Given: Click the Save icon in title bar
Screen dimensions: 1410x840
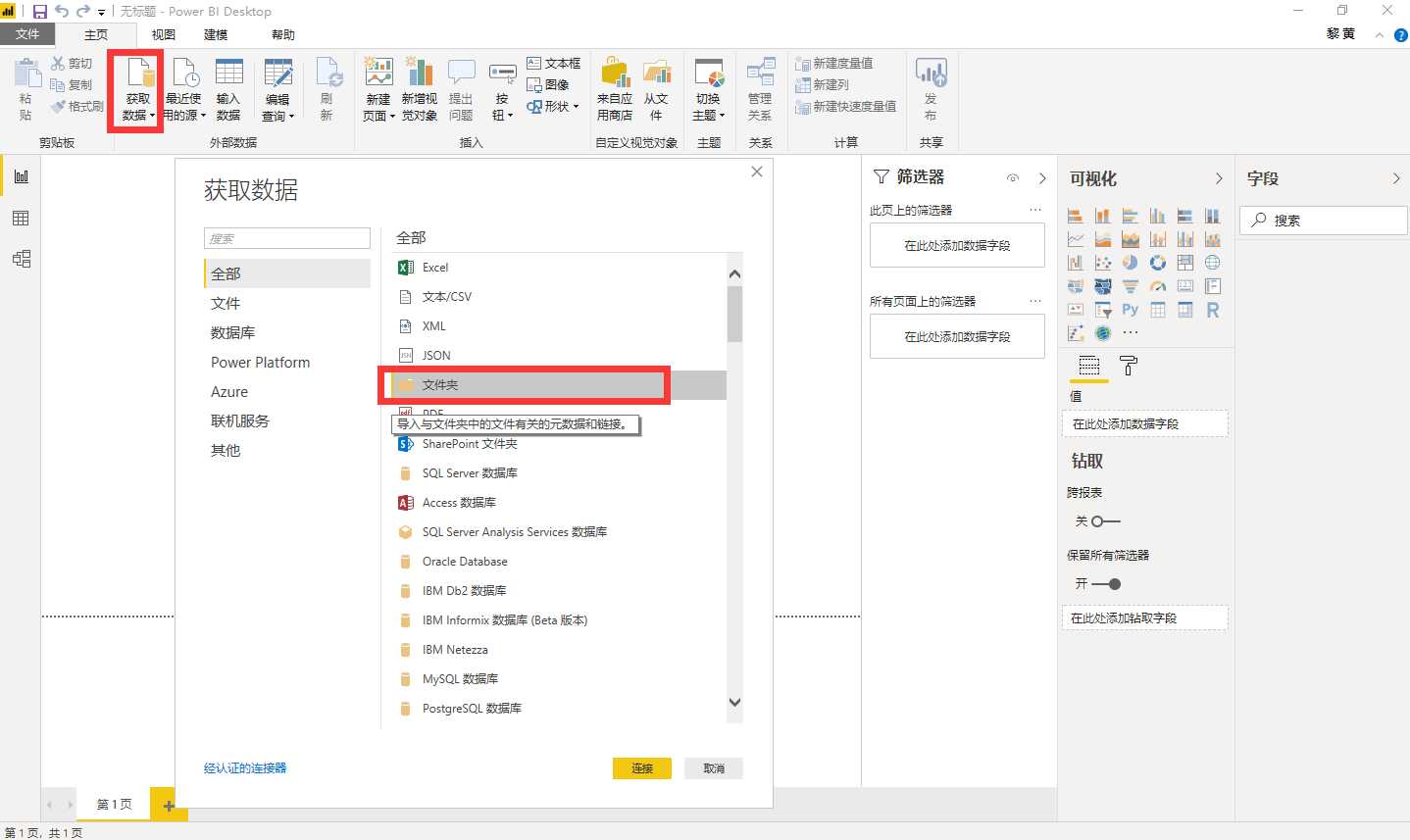Looking at the screenshot, I should click(x=40, y=11).
